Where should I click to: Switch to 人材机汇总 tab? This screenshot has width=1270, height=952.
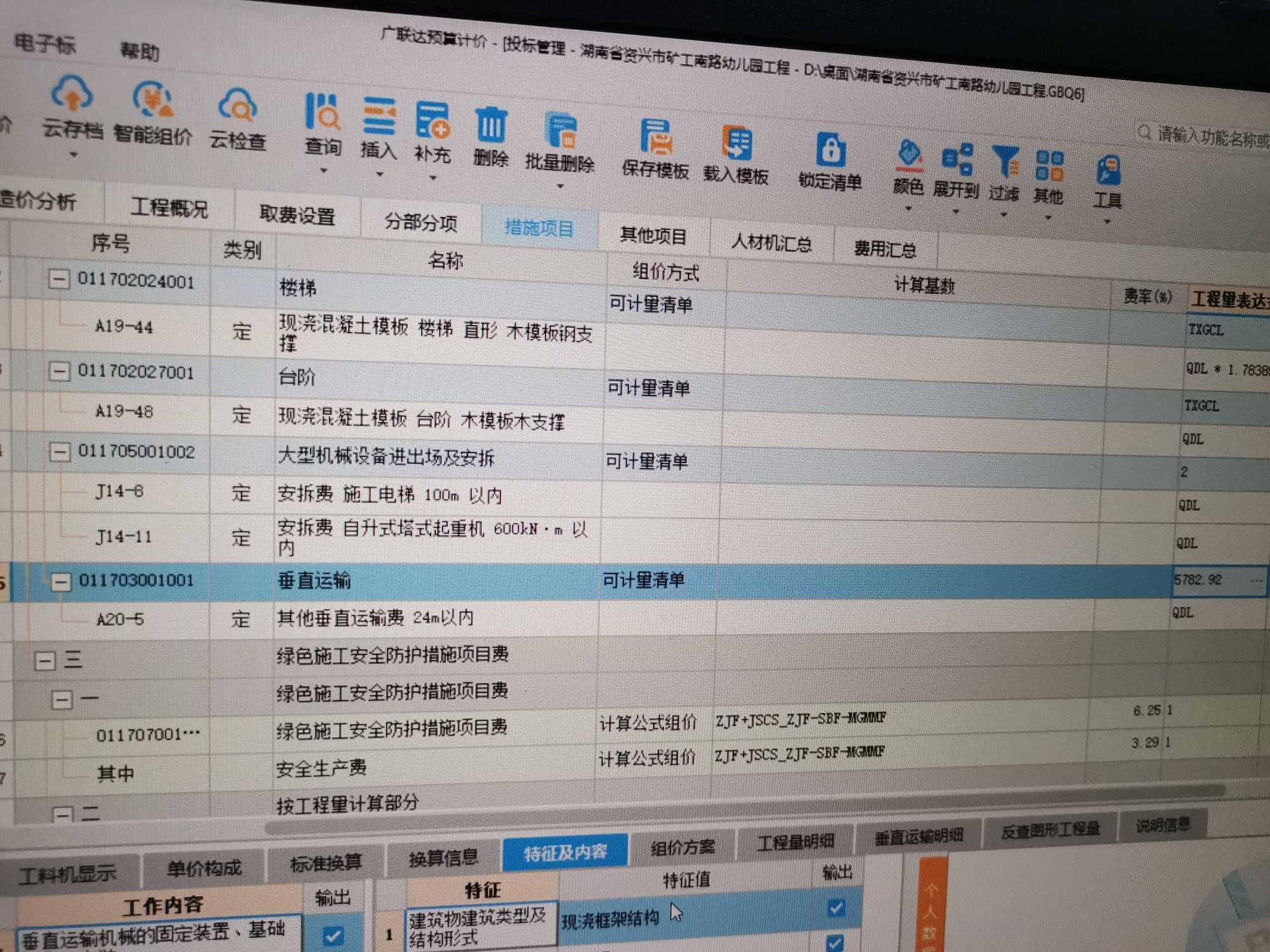tap(771, 242)
